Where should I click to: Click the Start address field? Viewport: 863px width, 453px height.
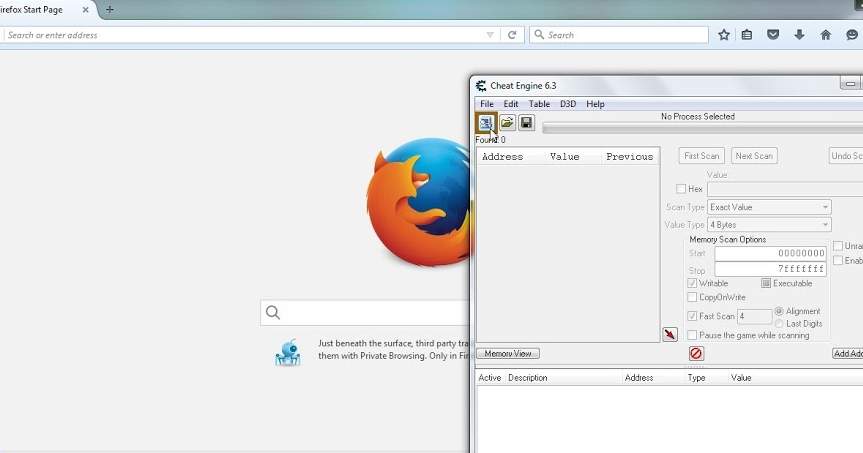(x=771, y=253)
